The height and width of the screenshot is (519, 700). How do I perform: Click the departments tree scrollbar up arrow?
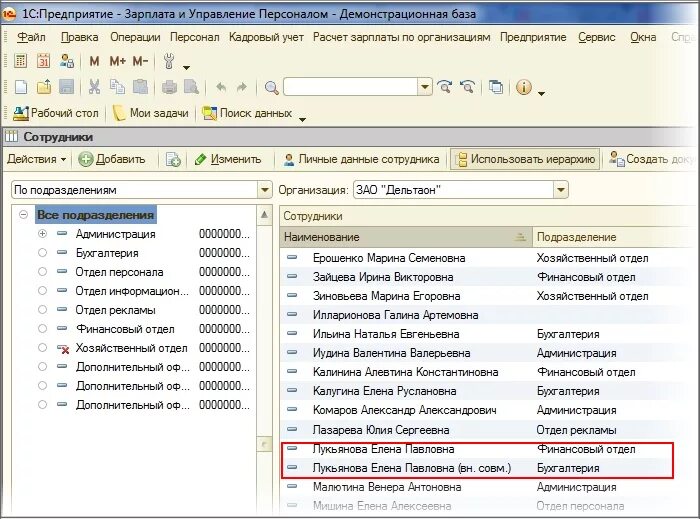[x=264, y=215]
